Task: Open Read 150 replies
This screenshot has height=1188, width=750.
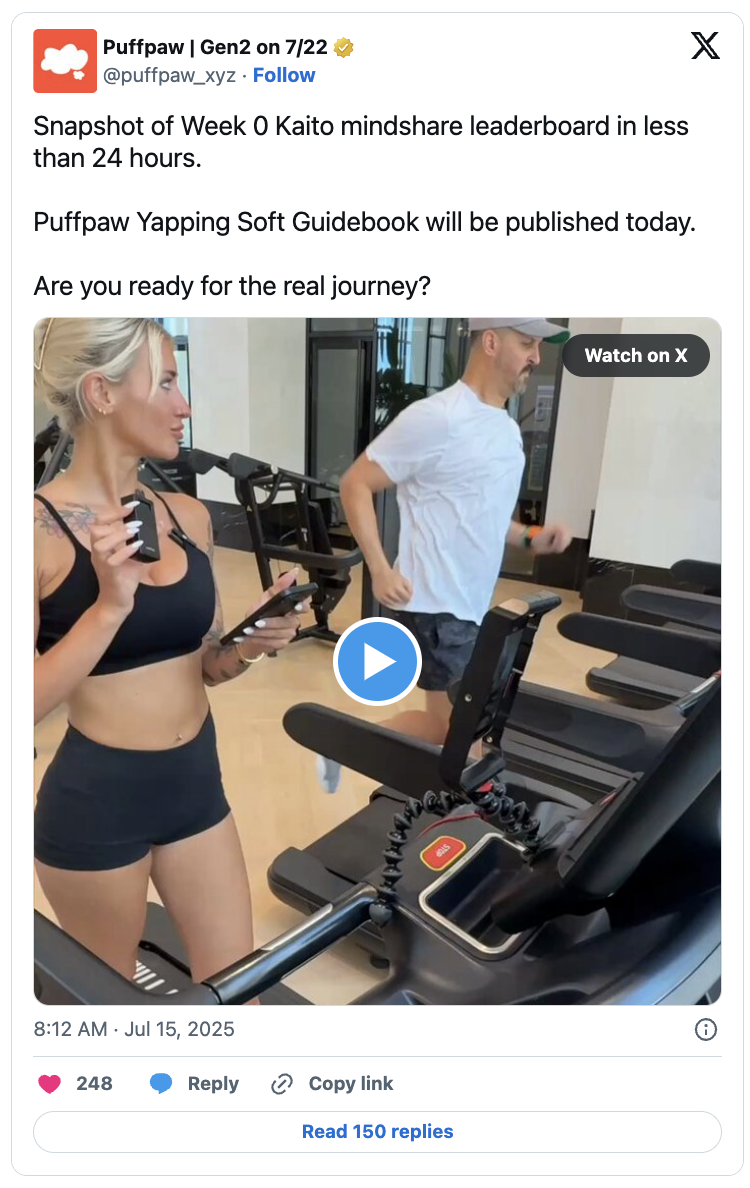Action: coord(377,1131)
